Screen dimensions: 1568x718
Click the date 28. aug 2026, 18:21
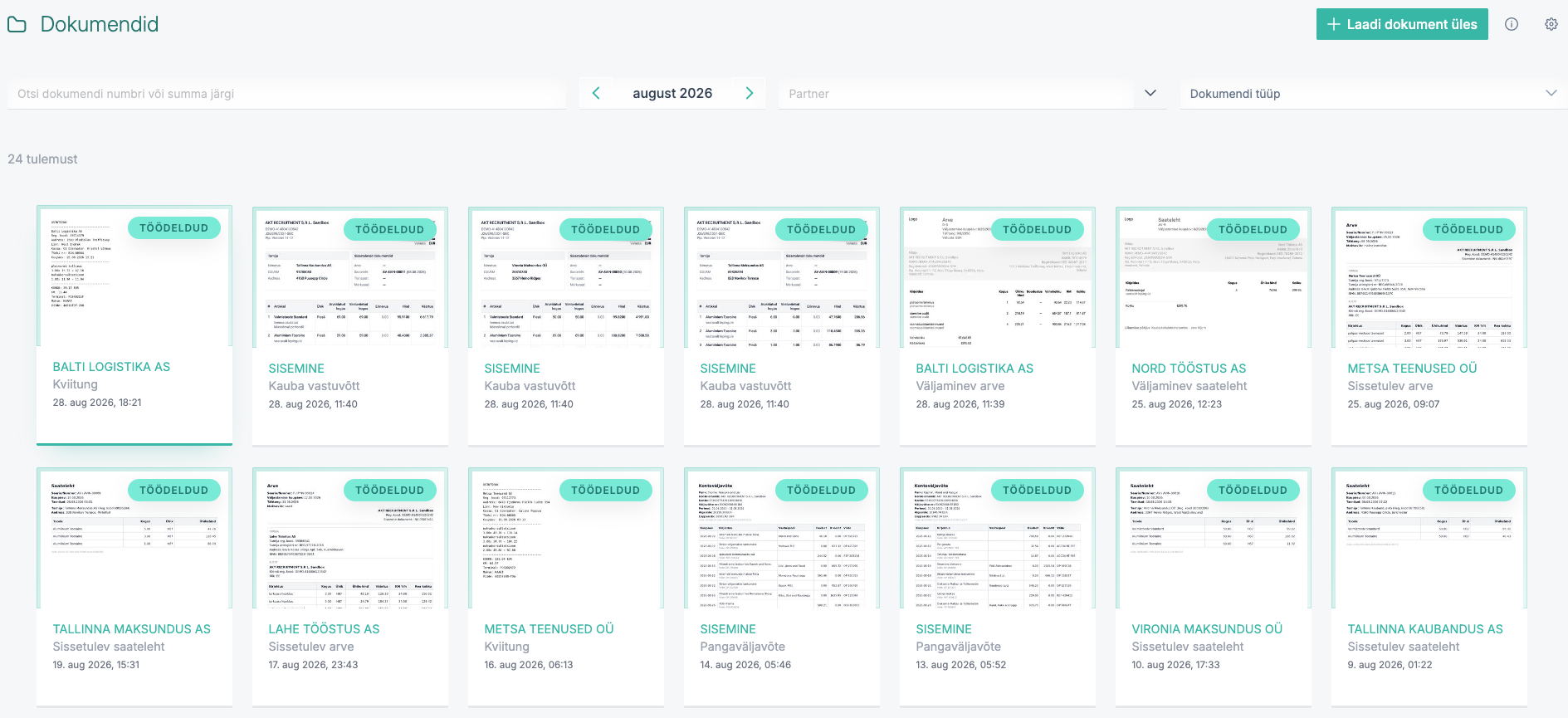coord(97,403)
